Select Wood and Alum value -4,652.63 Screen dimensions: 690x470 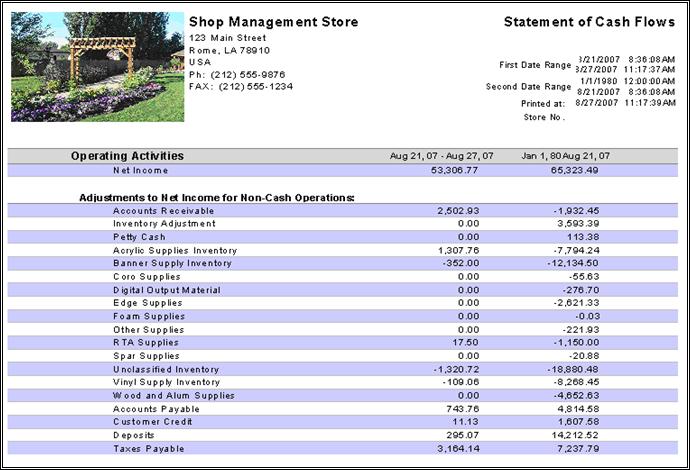click(x=576, y=396)
